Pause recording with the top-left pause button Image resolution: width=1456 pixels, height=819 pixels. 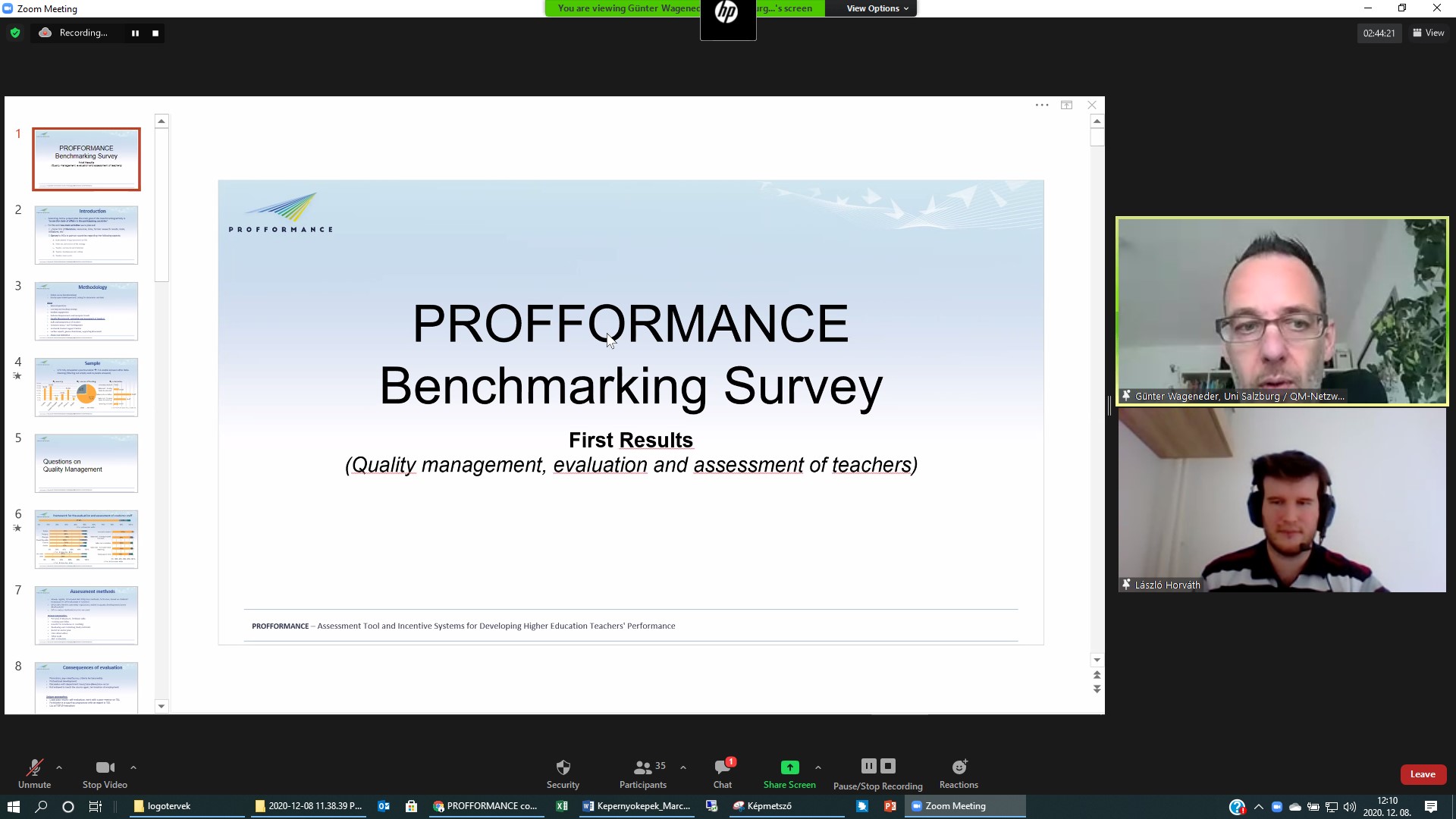tap(135, 33)
